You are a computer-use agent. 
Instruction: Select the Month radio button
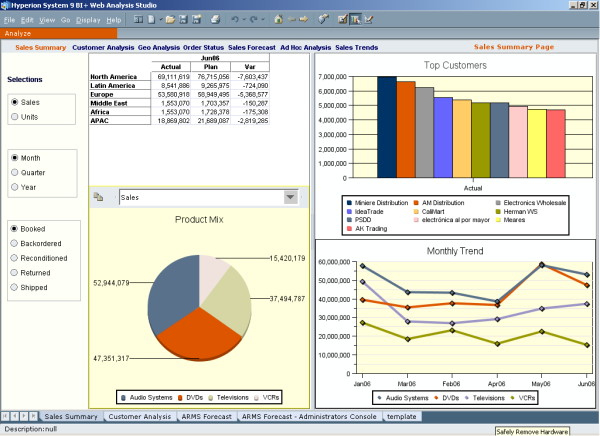[x=15, y=158]
